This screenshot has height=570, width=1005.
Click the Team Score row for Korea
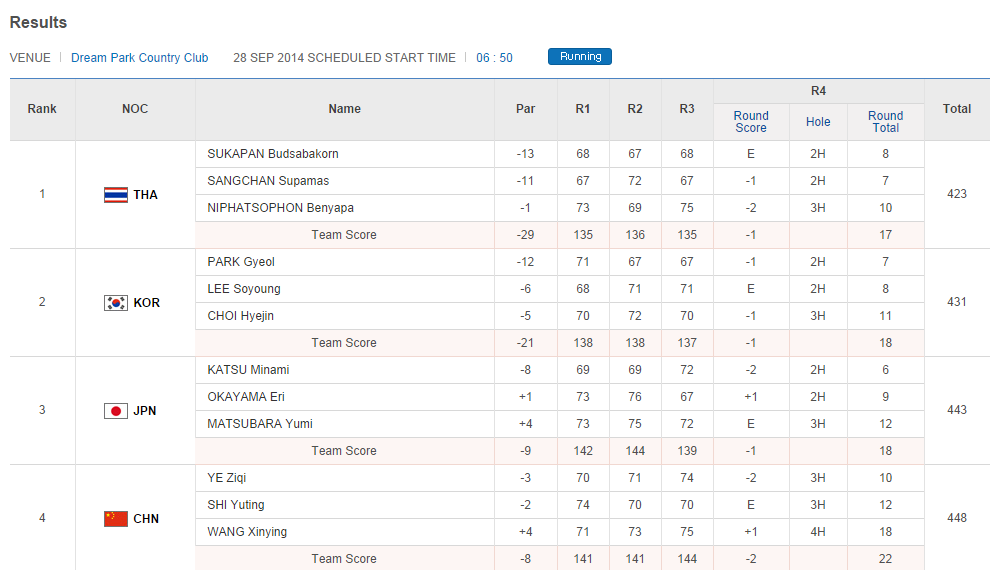click(x=344, y=343)
